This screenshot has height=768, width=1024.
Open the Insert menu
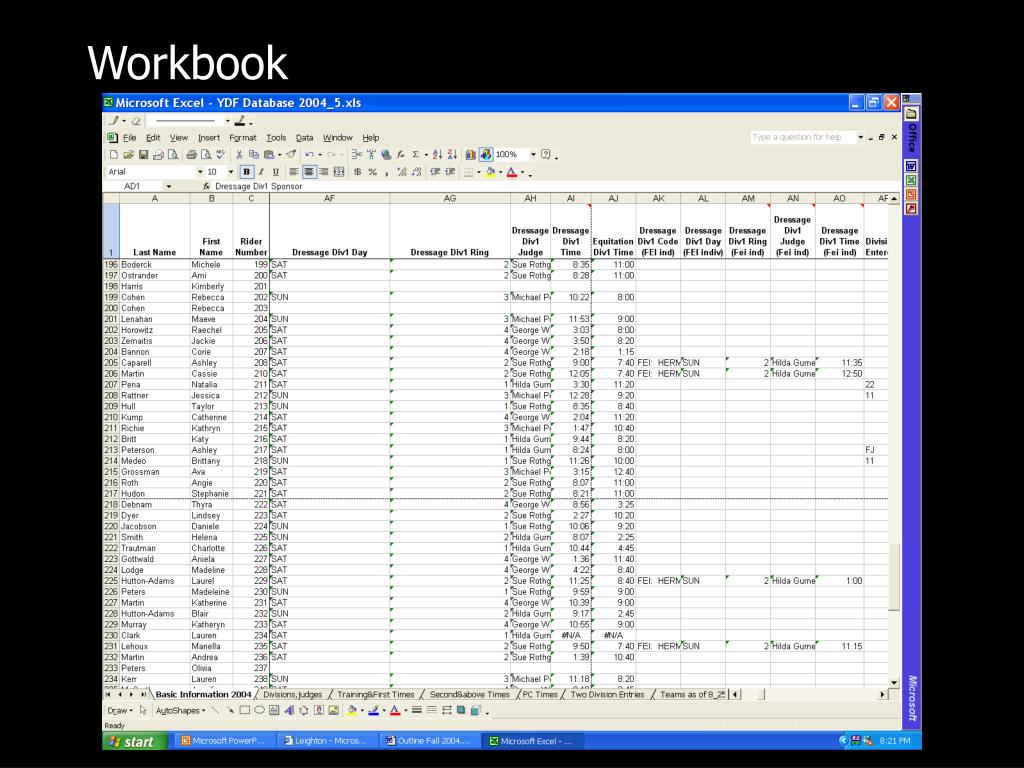pyautogui.click(x=209, y=138)
